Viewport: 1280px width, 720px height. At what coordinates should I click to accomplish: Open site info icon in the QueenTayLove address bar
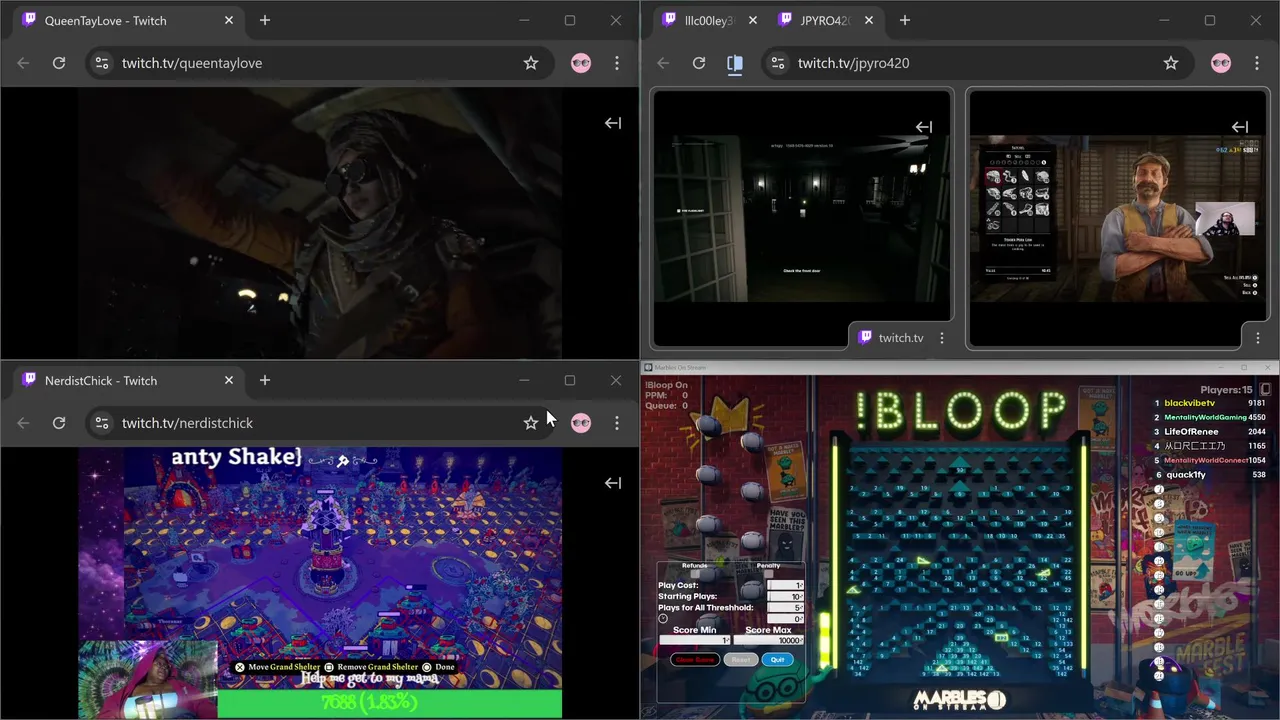coord(101,63)
